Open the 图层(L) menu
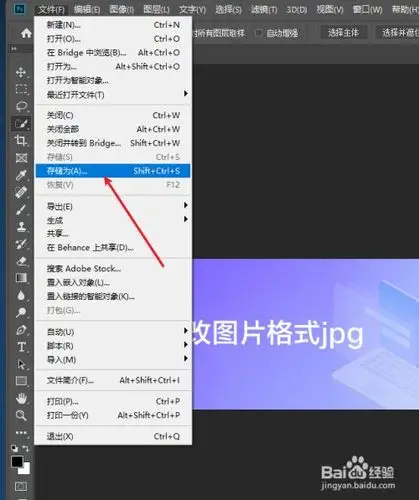Screen dimensions: 419x500 (x=156, y=10)
